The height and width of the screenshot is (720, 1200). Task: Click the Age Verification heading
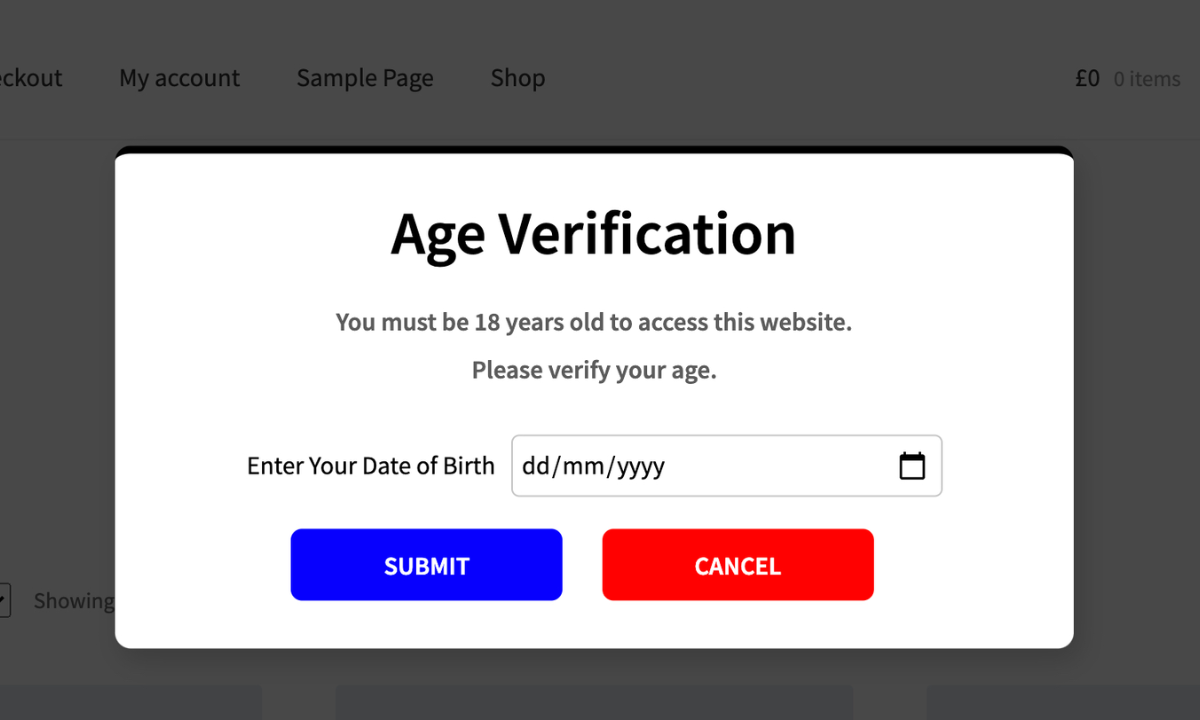pos(593,235)
